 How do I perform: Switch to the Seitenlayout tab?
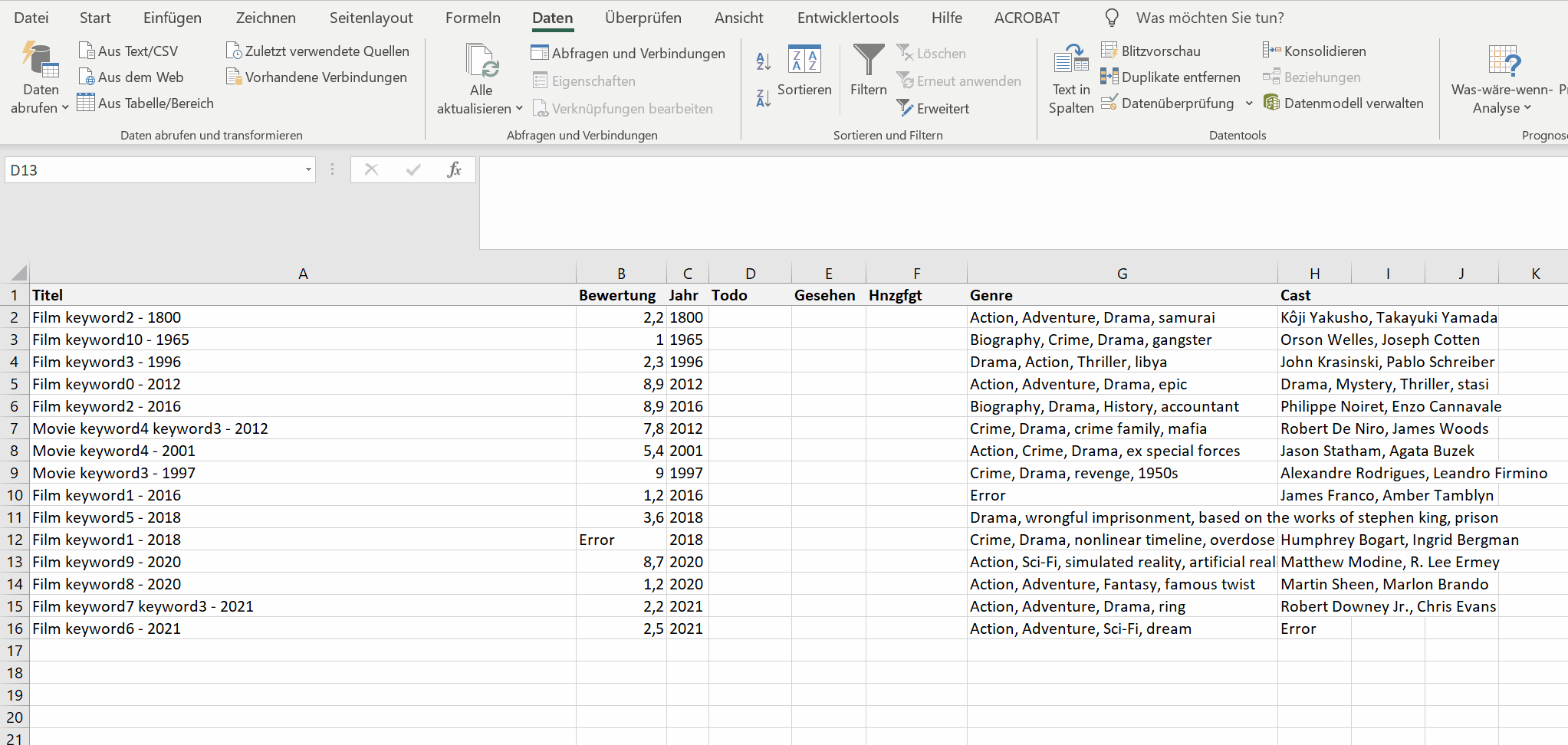371,18
